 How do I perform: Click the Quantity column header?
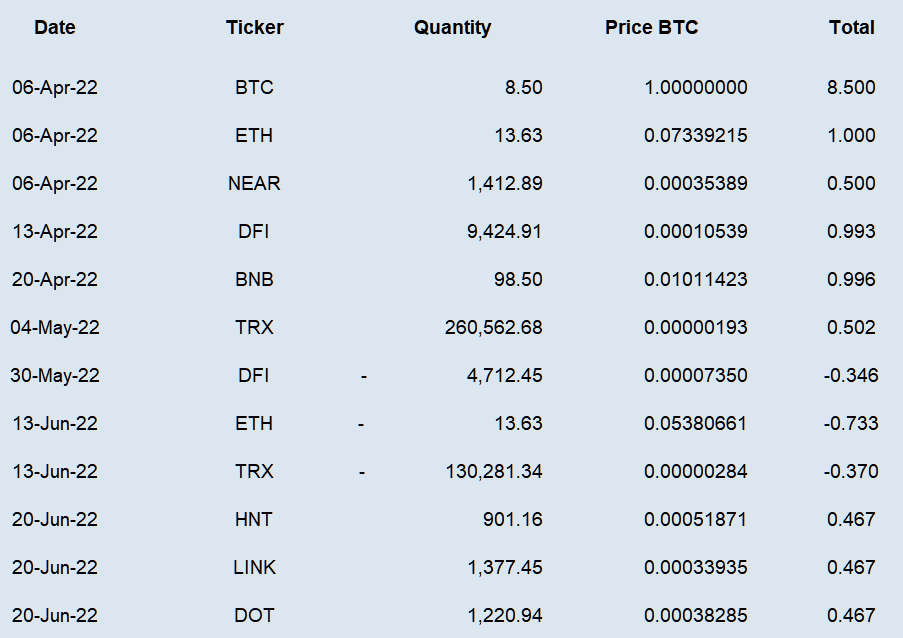pos(453,27)
